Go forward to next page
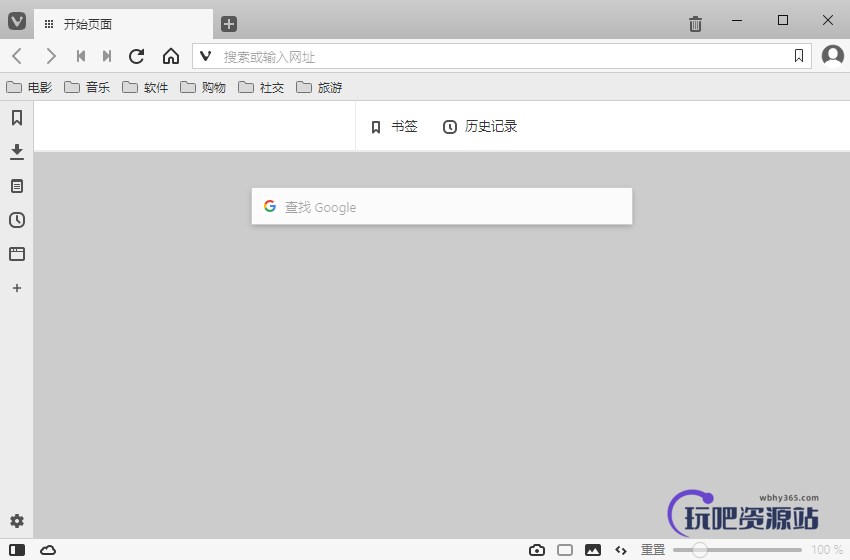The height and width of the screenshot is (560, 850). pyautogui.click(x=50, y=56)
